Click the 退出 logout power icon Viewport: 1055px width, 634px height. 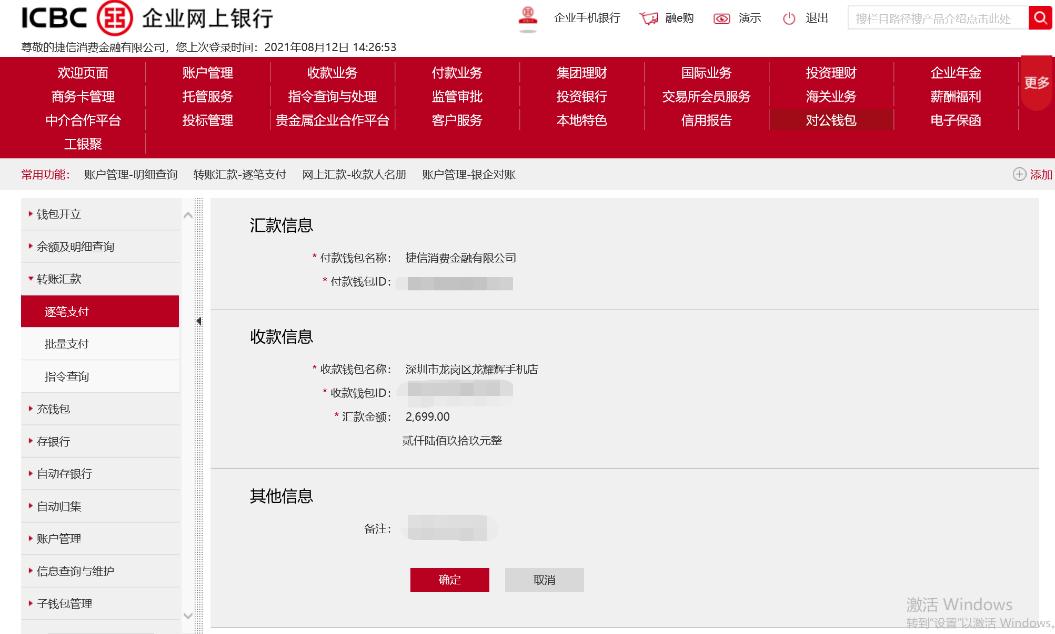pos(789,18)
